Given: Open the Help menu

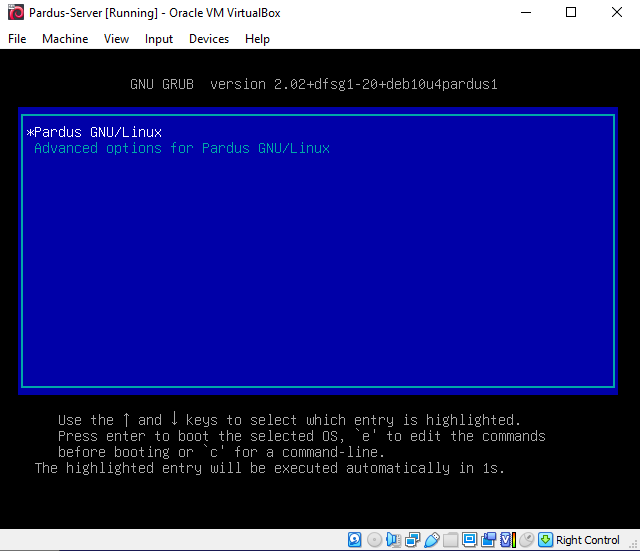Looking at the screenshot, I should tap(257, 39).
